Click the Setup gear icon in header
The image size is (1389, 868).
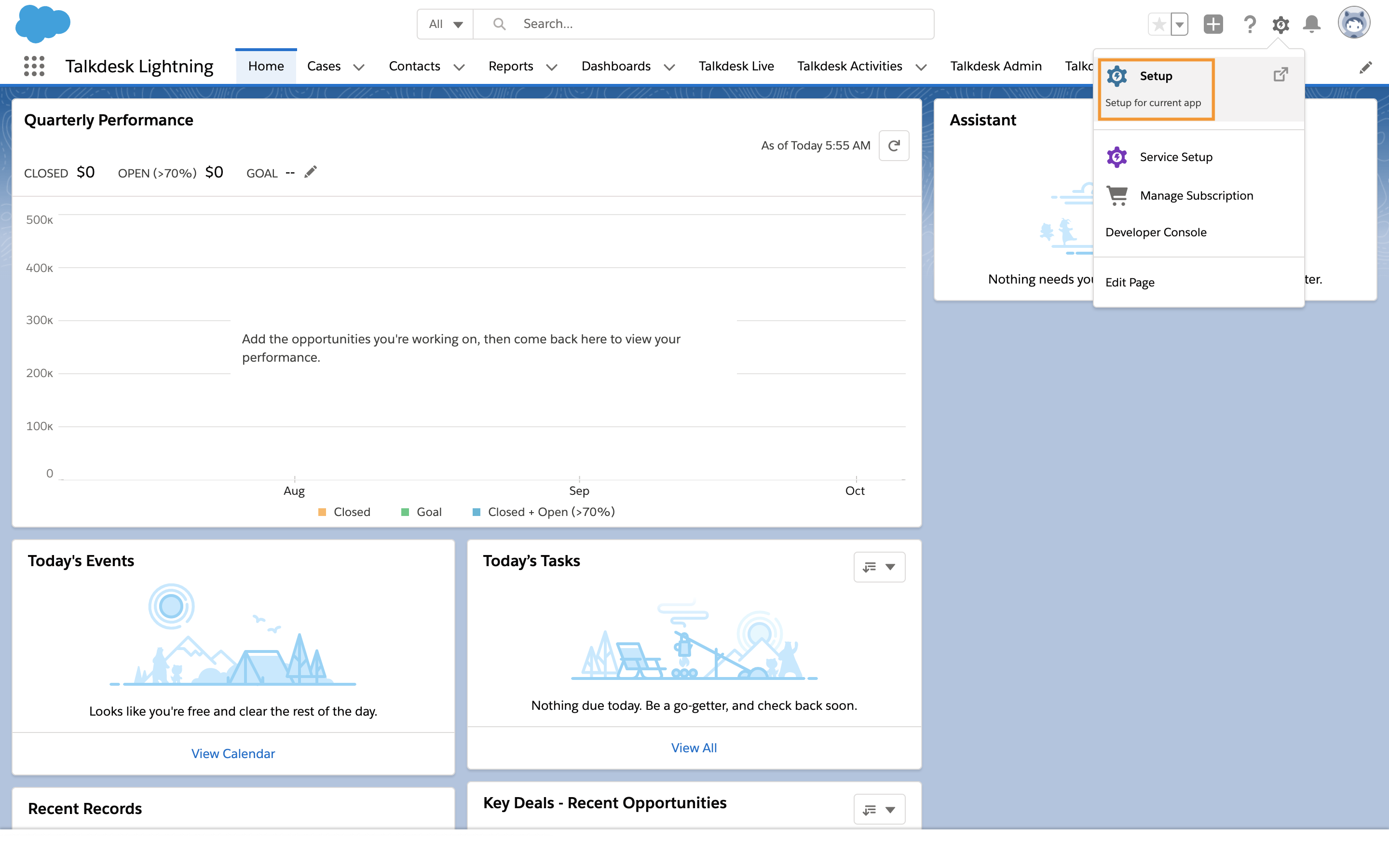tap(1280, 24)
